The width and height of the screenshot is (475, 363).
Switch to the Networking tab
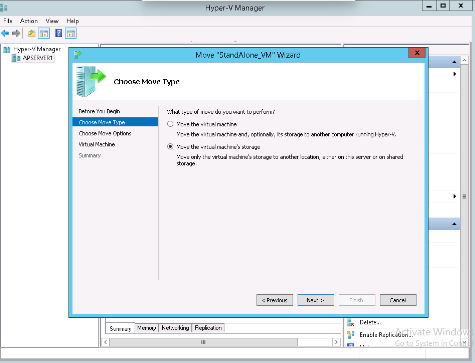tap(175, 328)
